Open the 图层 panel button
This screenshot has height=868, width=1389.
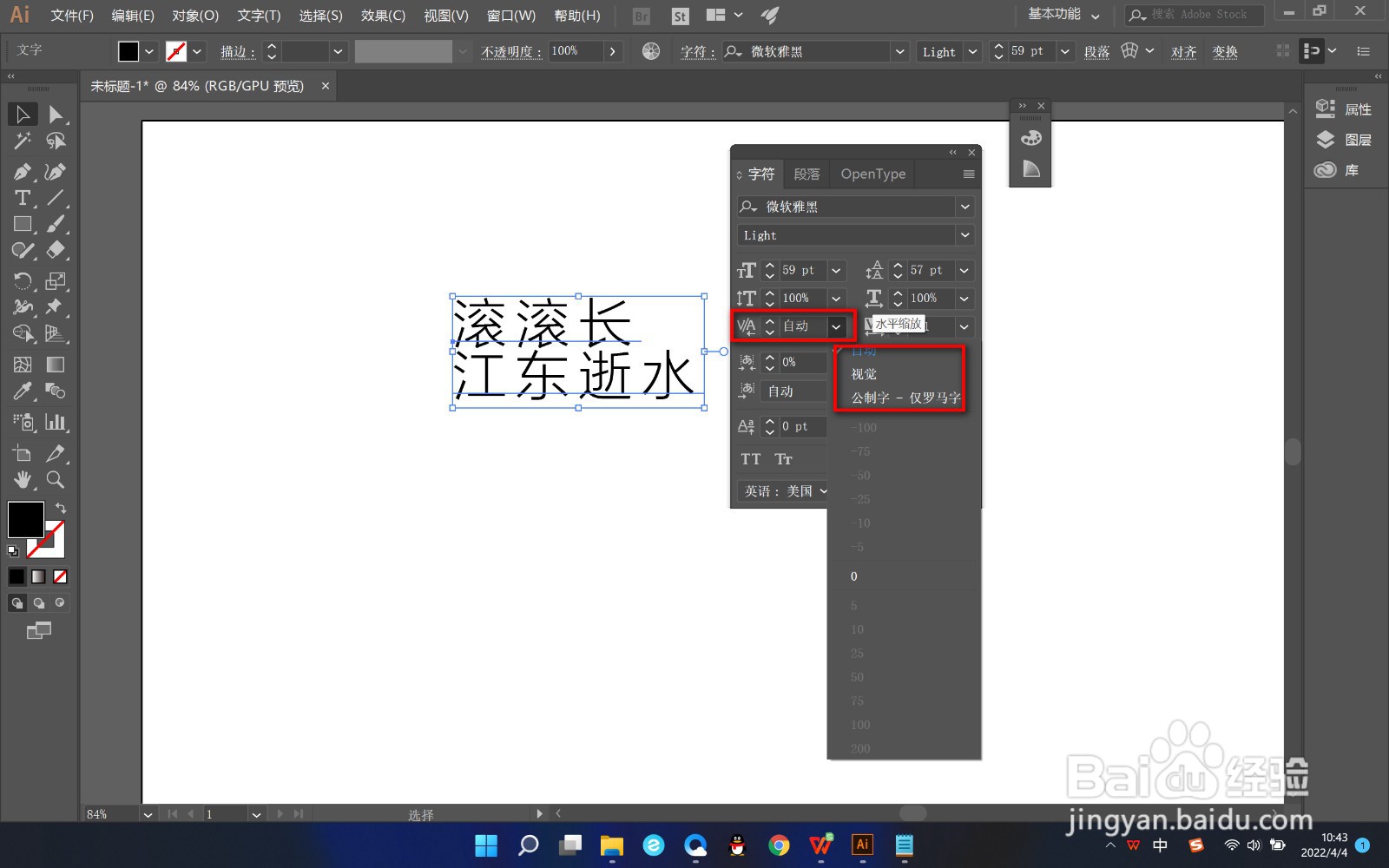[1344, 140]
